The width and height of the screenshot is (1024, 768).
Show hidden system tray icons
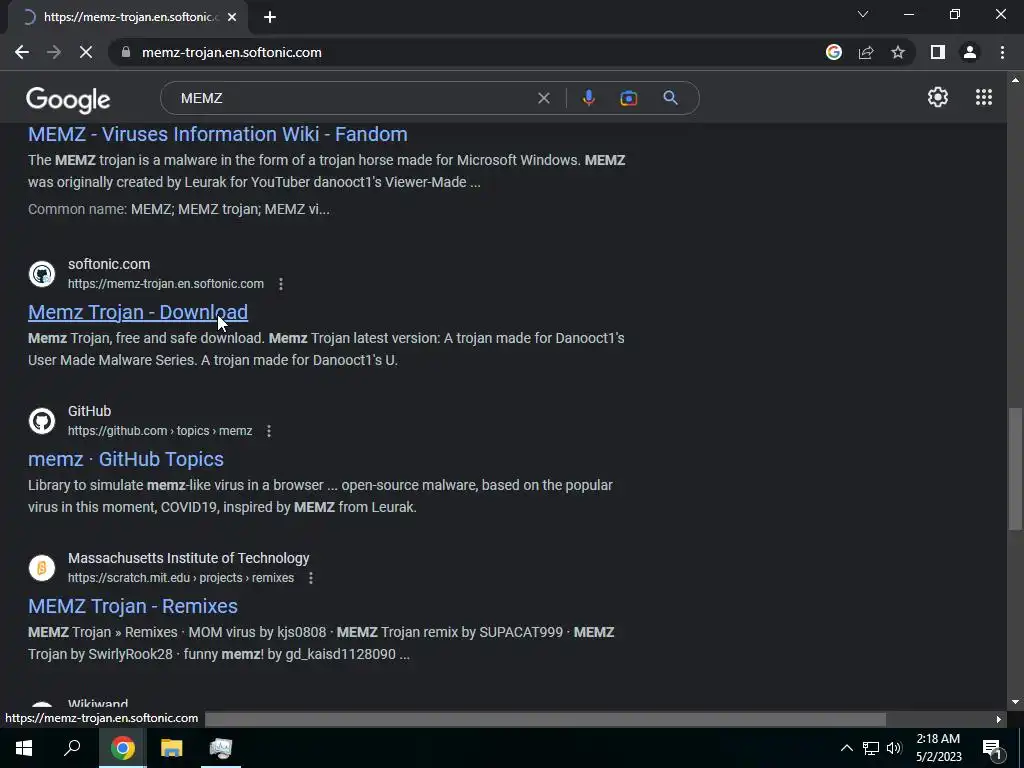pos(846,748)
